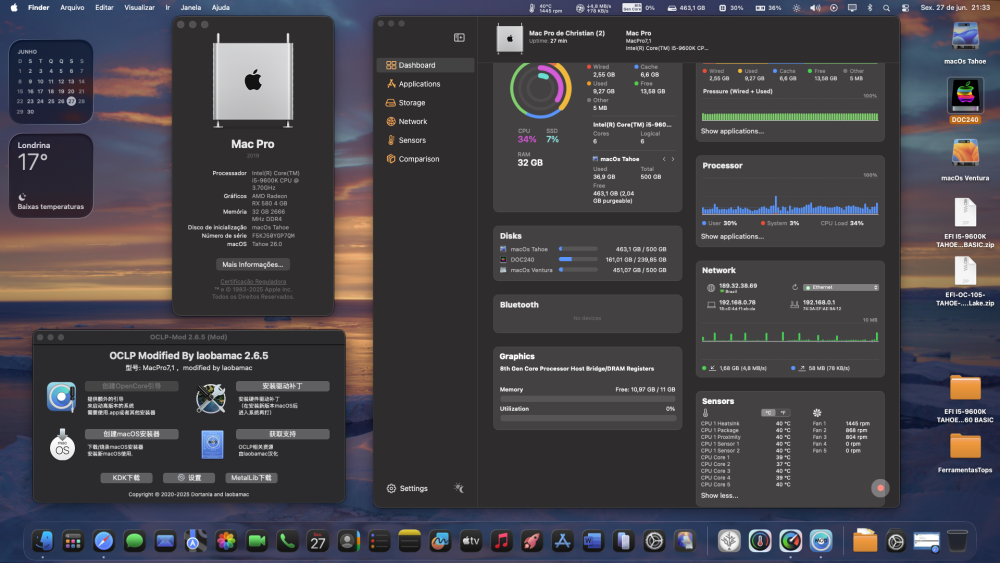Open the Ethernet interface dropdown
The image size is (1000, 563).
[x=841, y=288]
